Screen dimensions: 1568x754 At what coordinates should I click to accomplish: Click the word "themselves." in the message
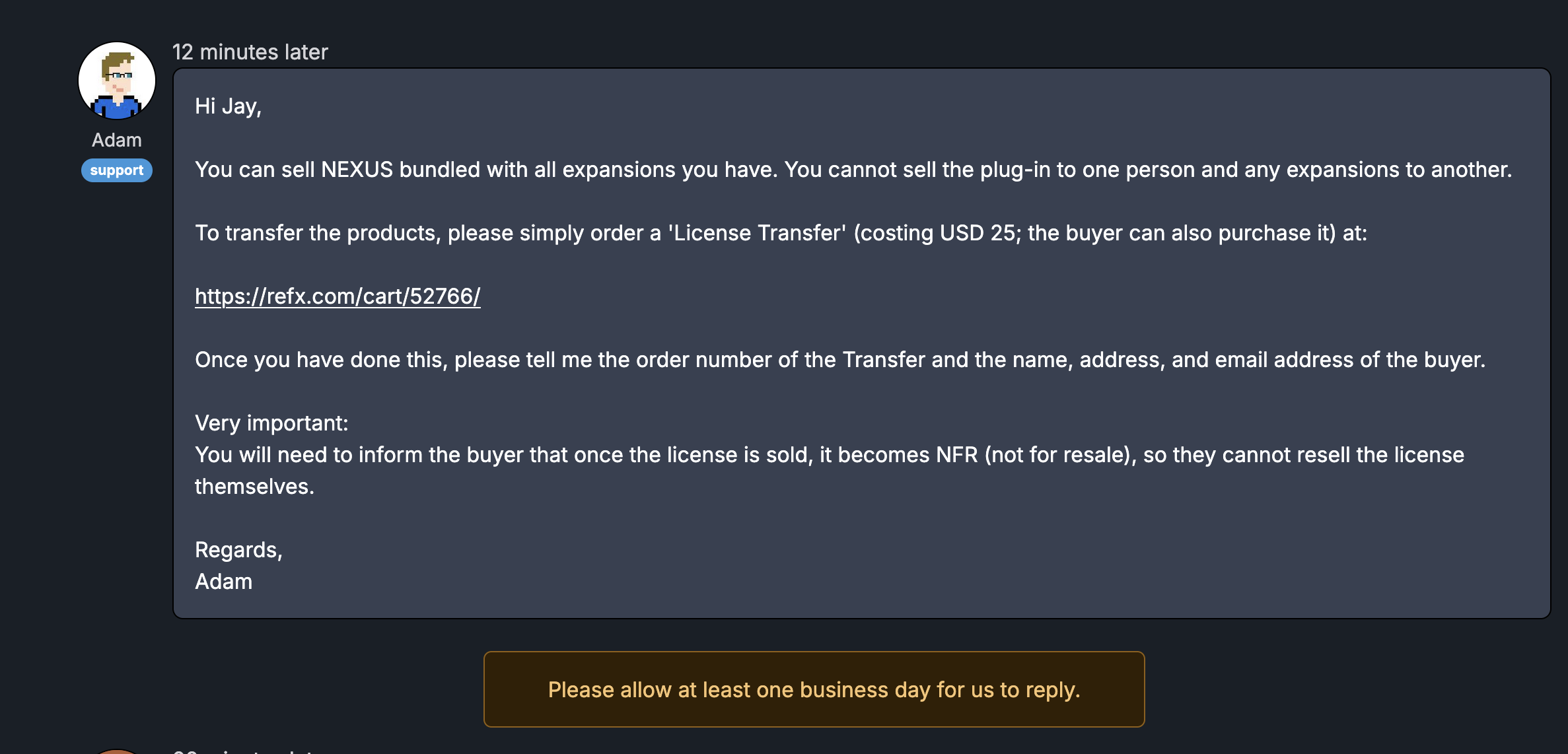click(254, 487)
